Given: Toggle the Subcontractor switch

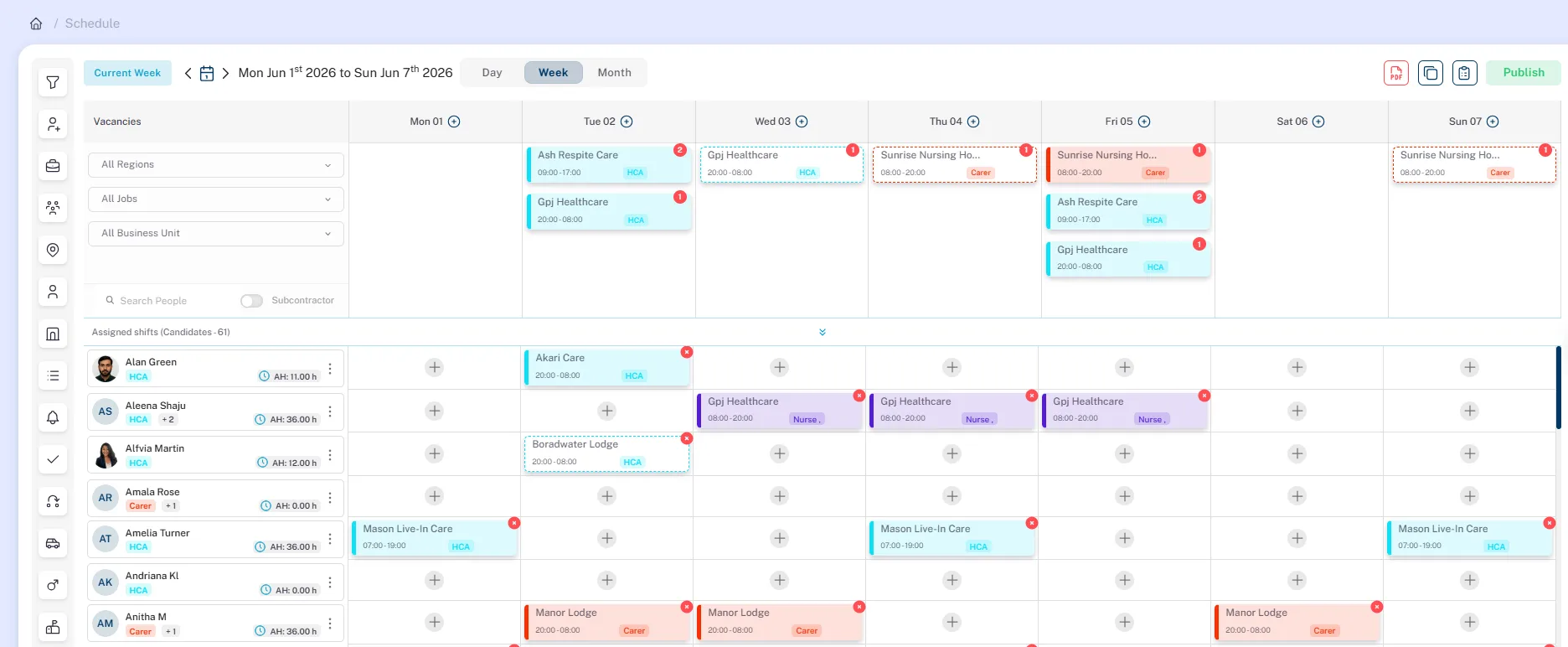Looking at the screenshot, I should [251, 301].
